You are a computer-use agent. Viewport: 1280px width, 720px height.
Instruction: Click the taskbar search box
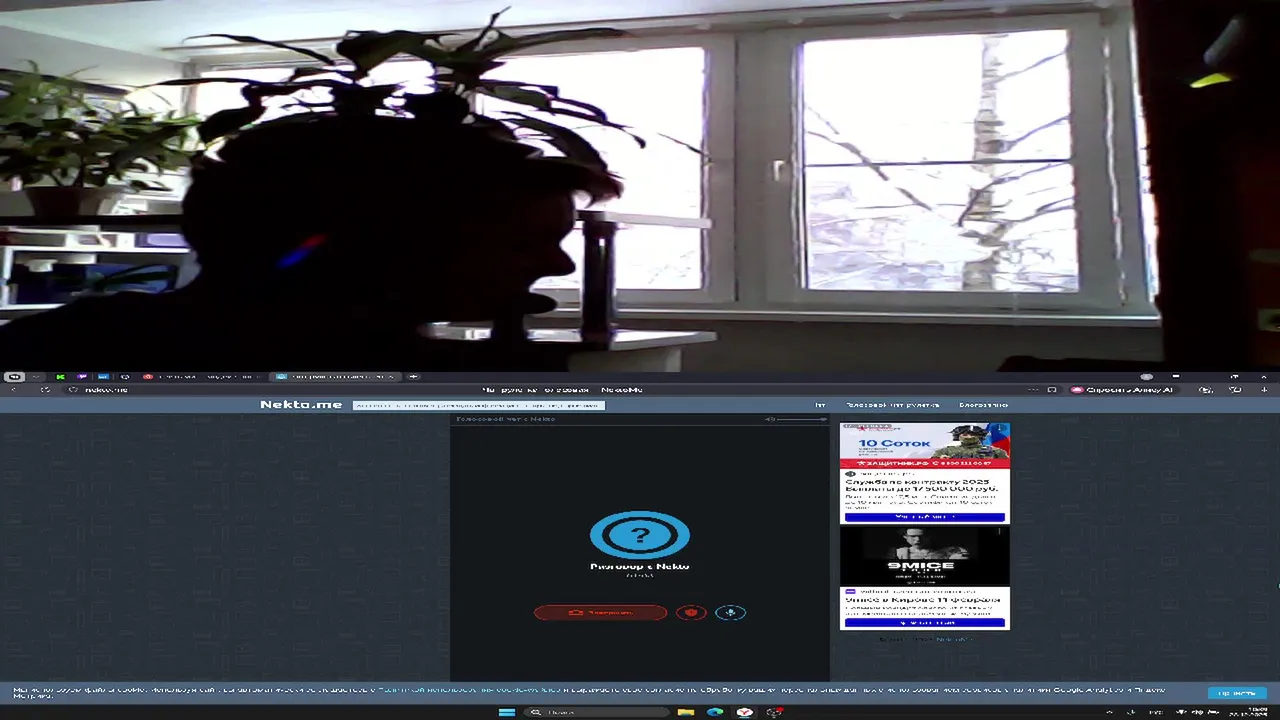click(598, 712)
